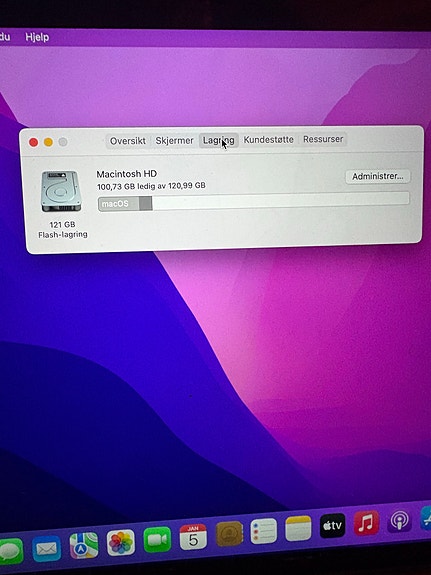The image size is (431, 575).
Task: Switch to the Oversikt tab
Action: point(128,141)
